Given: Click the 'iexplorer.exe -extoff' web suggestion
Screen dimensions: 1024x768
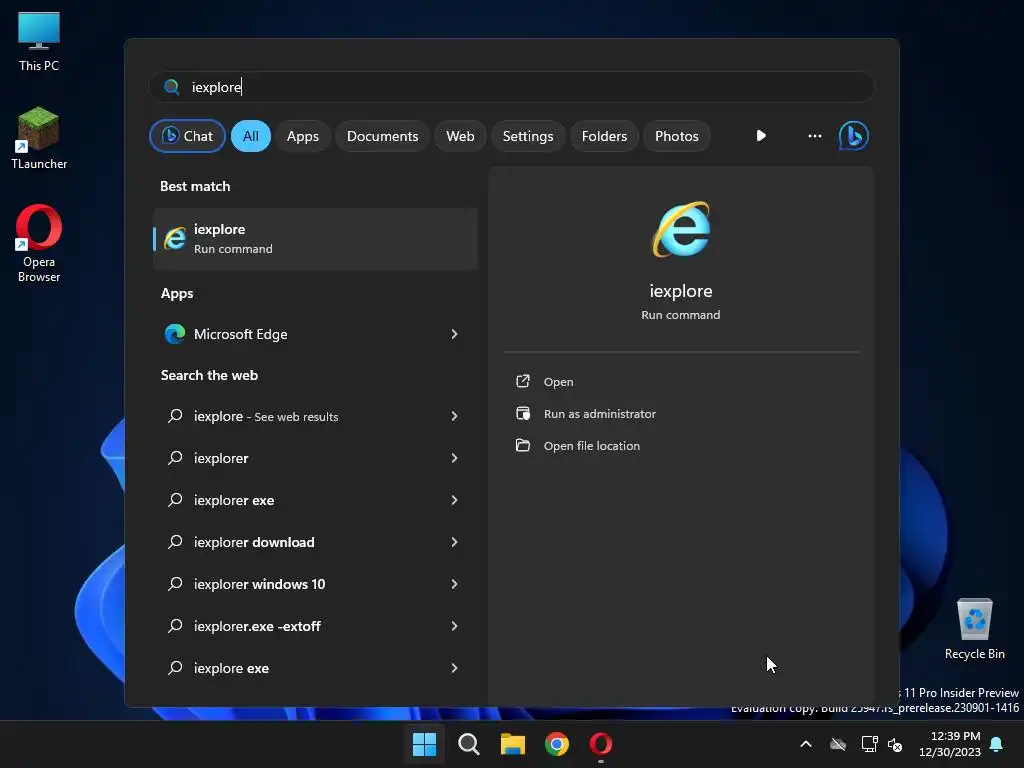Looking at the screenshot, I should click(257, 626).
